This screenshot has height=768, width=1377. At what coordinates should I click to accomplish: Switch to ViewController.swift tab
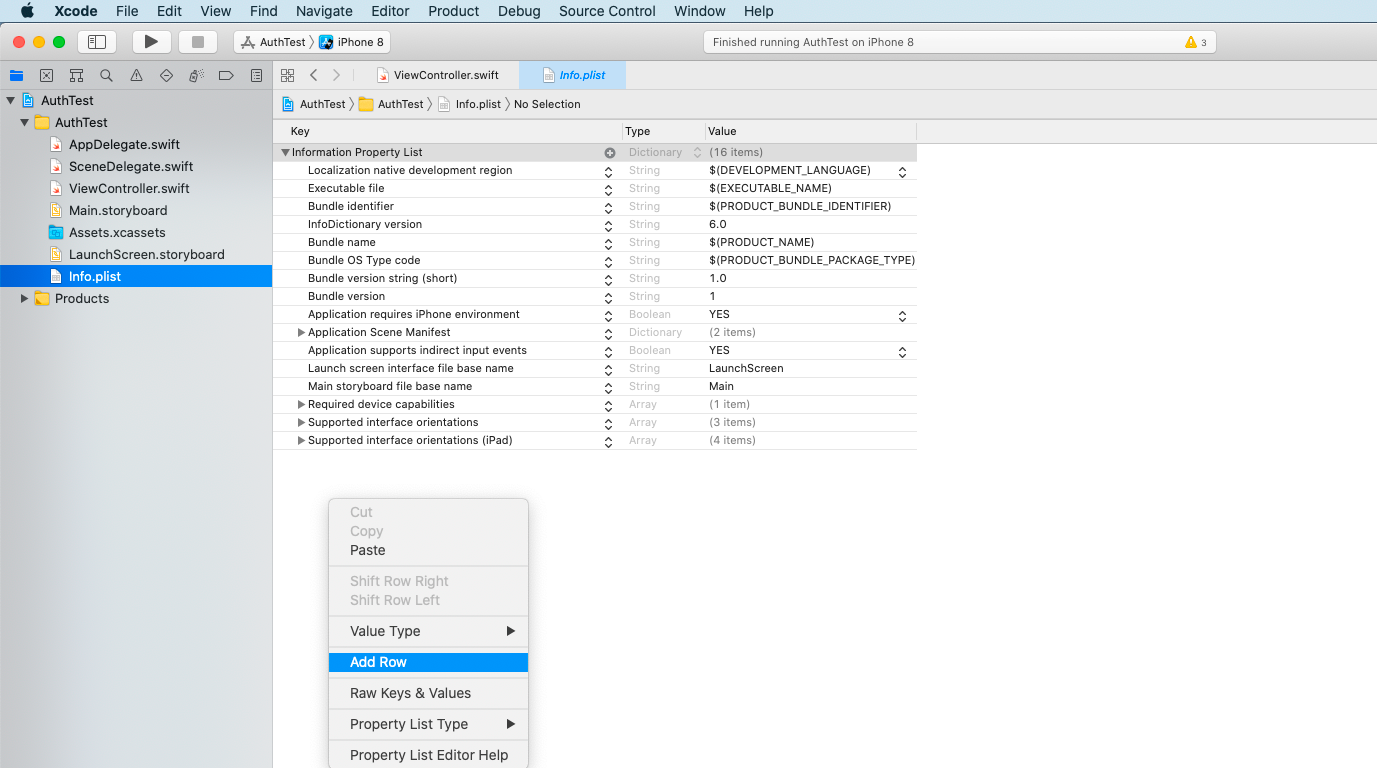[437, 75]
